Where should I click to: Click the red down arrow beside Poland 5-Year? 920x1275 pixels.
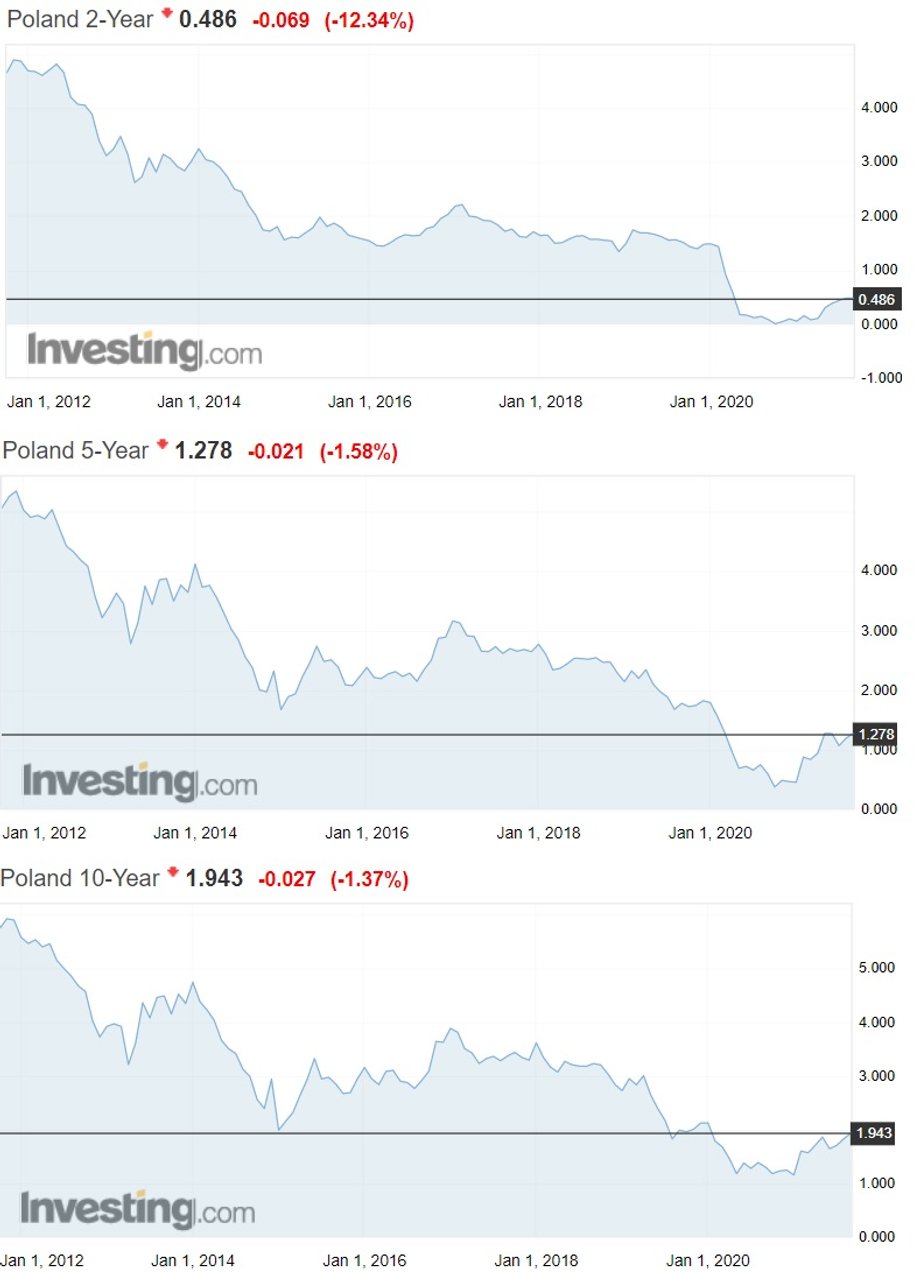[x=162, y=447]
